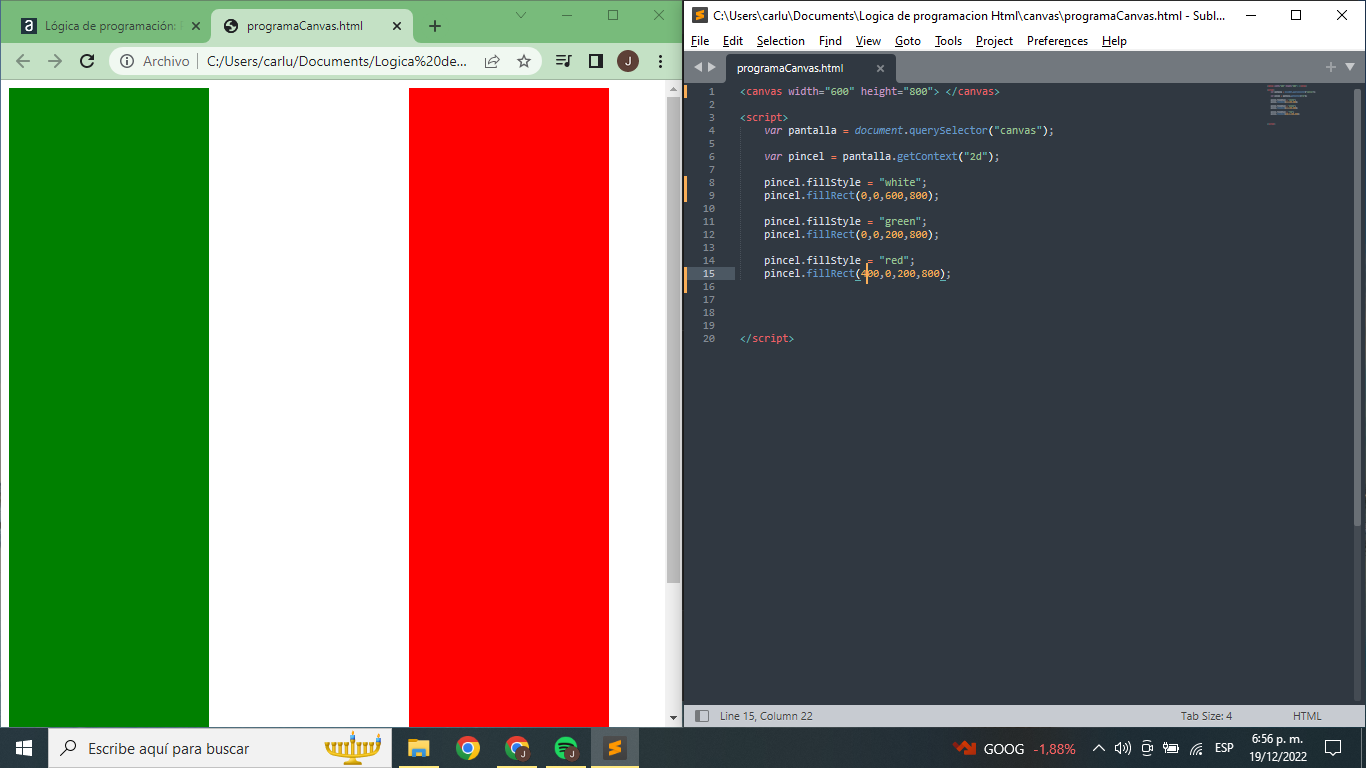Image resolution: width=1366 pixels, height=768 pixels.
Task: Open the Windows notification center
Action: [1332, 748]
